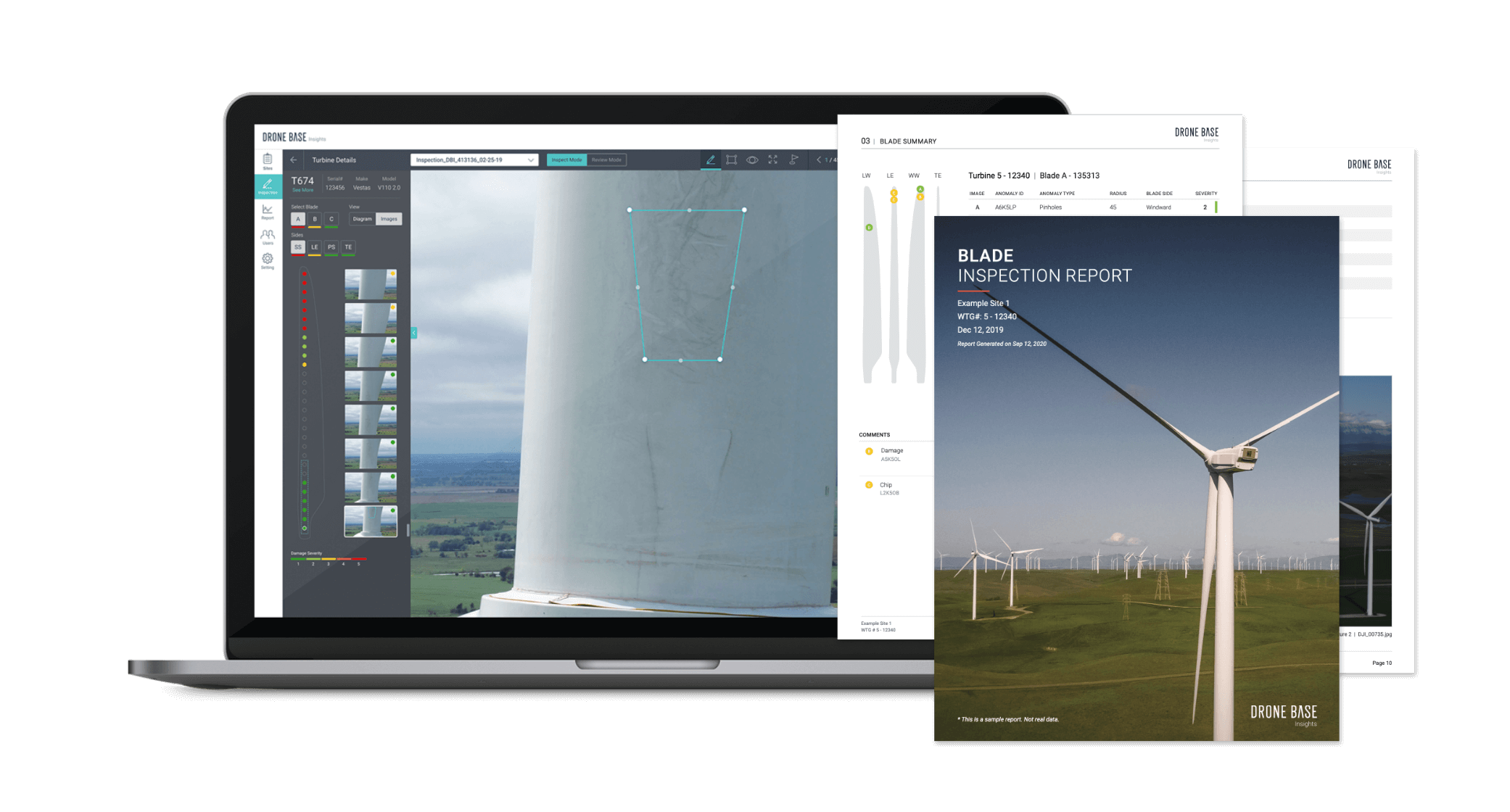The width and height of the screenshot is (1510, 812).
Task: Click the green marker on LW blade in report
Action: click(869, 228)
